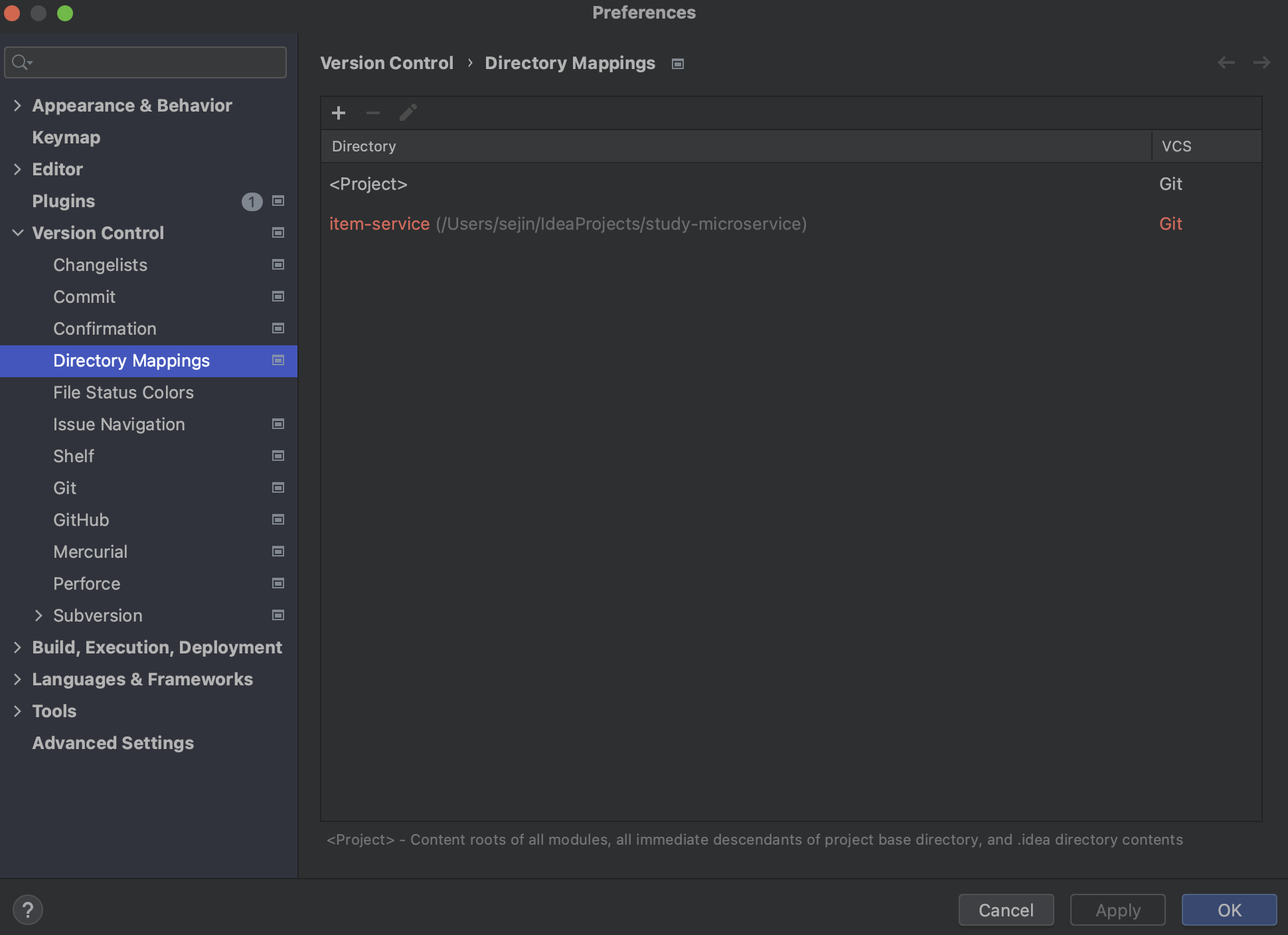Click the search magnifier icon
The width and height of the screenshot is (1288, 935).
21,62
